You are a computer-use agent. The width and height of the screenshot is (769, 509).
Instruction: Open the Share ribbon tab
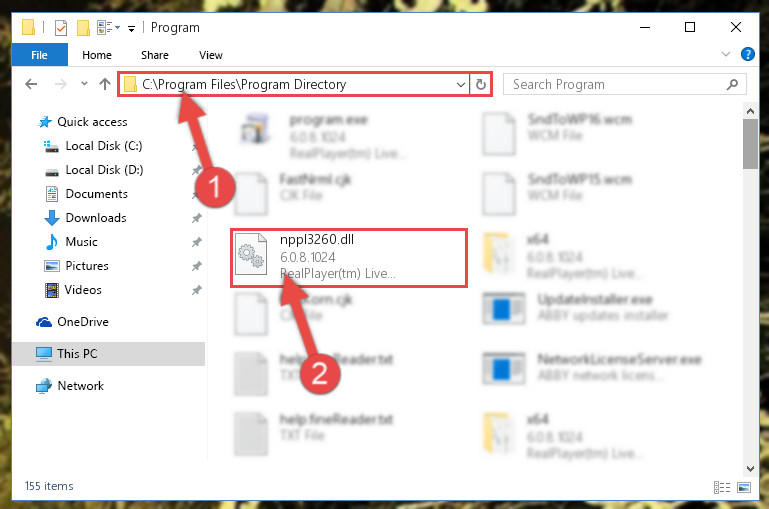pyautogui.click(x=154, y=55)
